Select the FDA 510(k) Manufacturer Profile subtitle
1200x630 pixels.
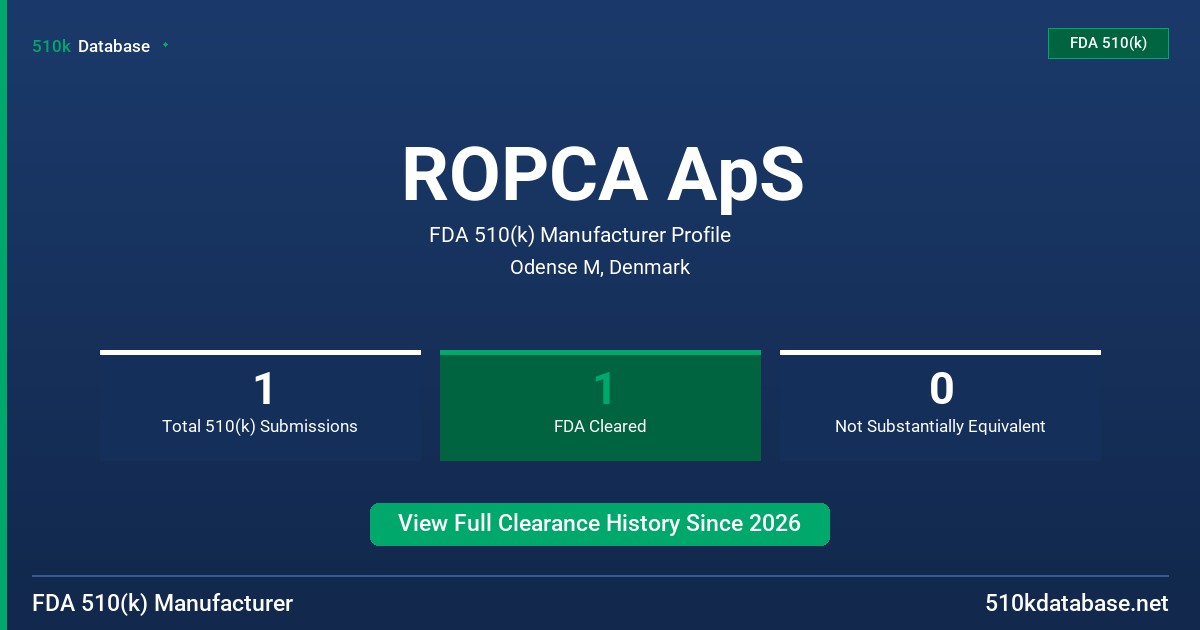(x=580, y=236)
